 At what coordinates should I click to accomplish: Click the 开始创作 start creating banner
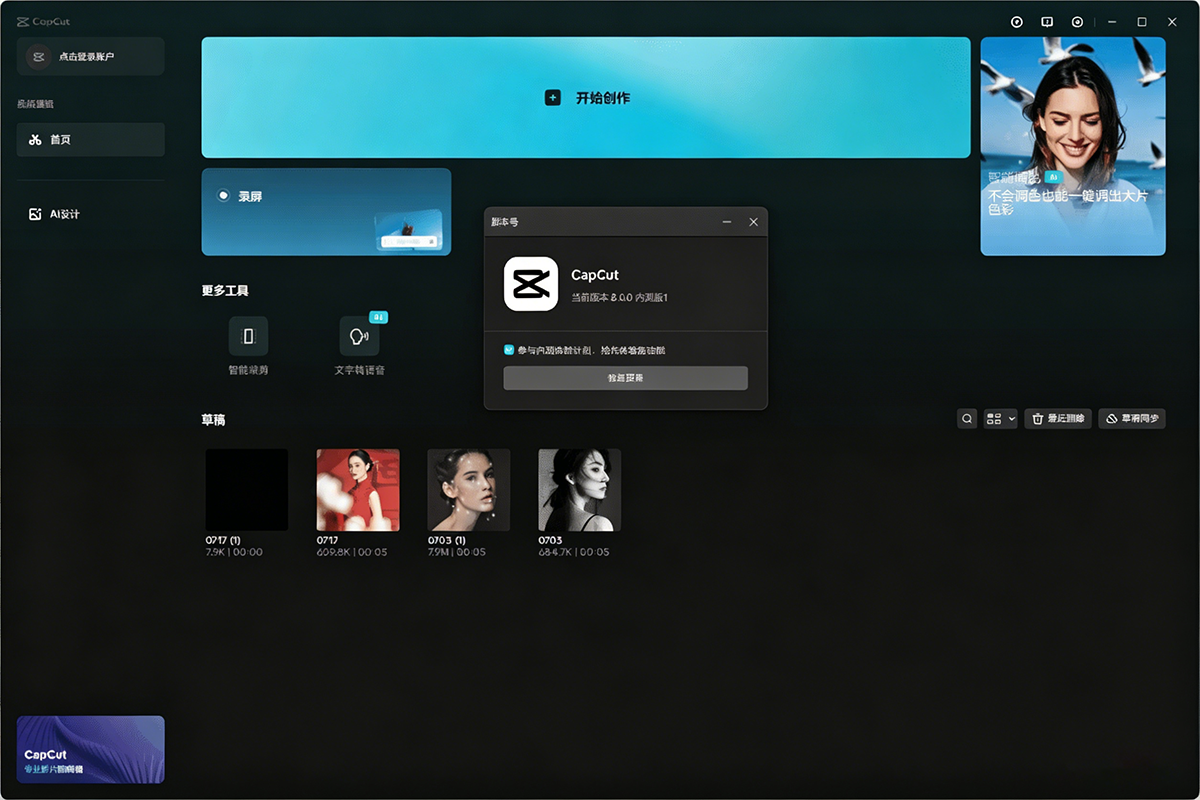click(x=586, y=98)
